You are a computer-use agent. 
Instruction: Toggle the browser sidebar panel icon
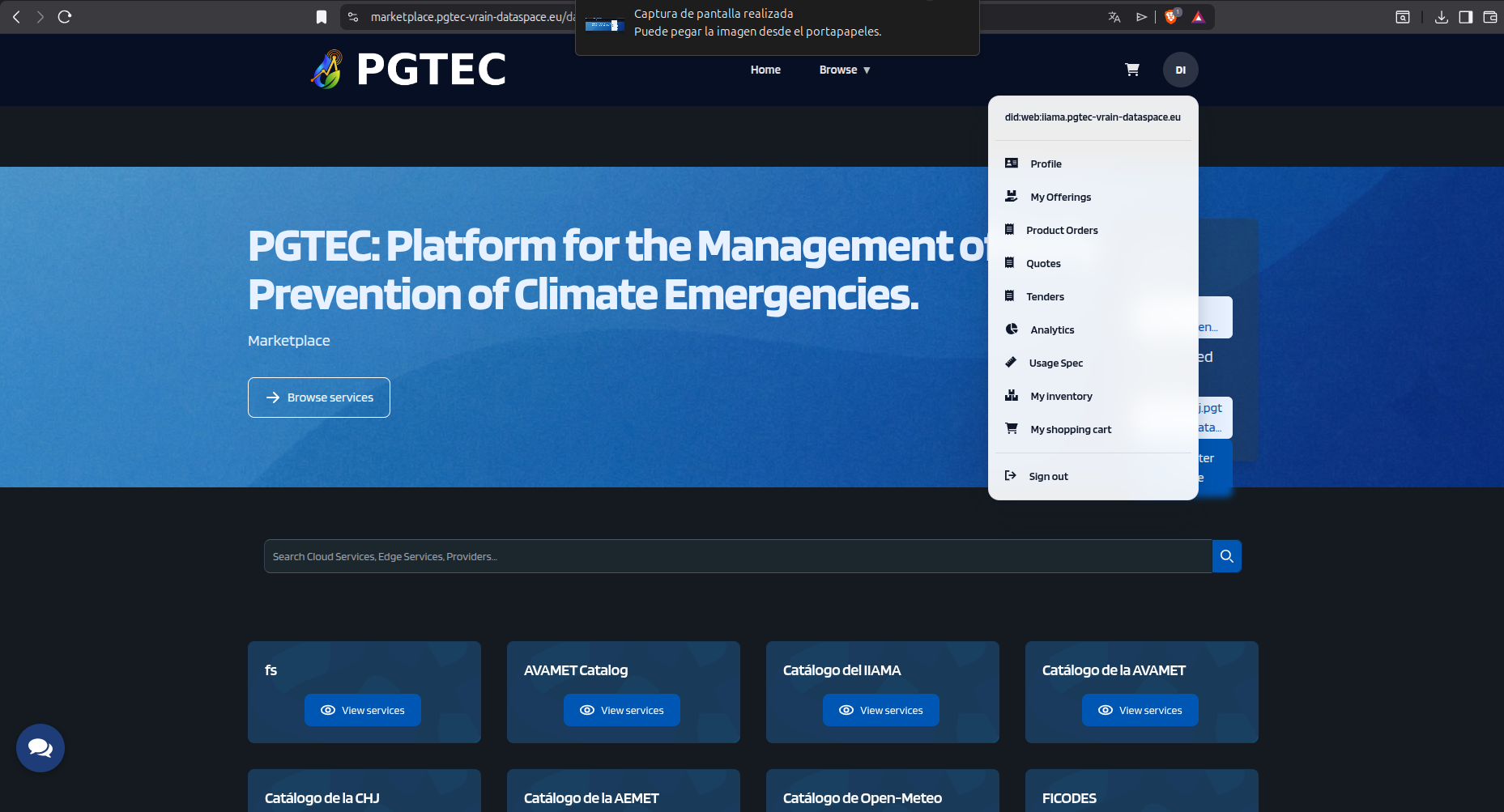[x=1466, y=17]
